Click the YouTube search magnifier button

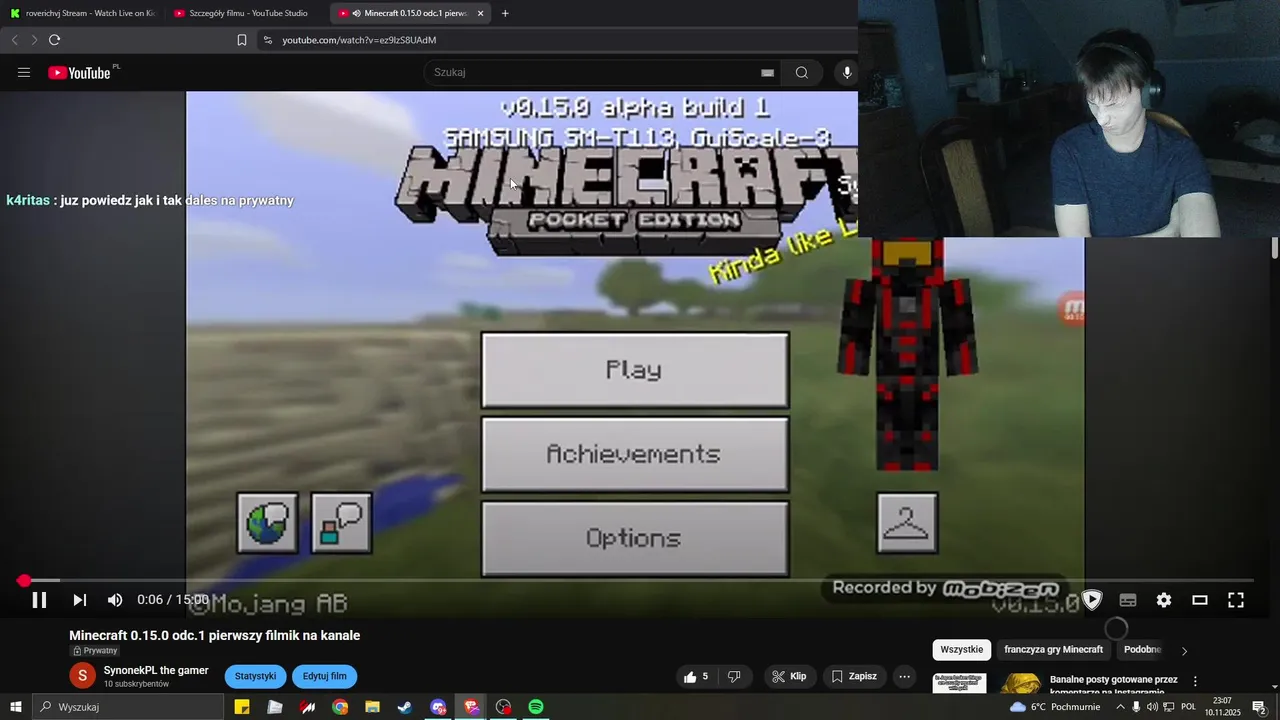802,72
